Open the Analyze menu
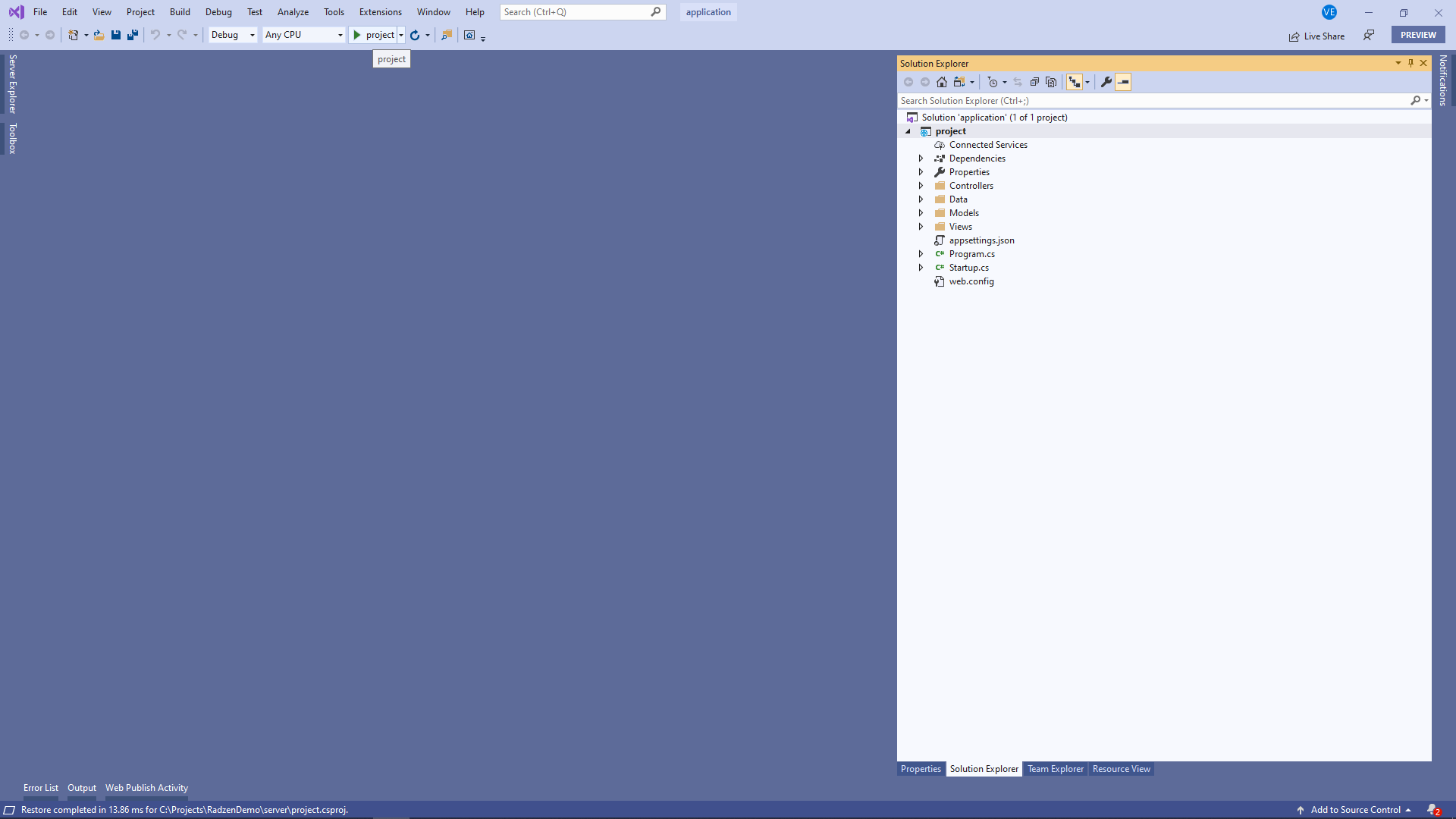 (293, 12)
